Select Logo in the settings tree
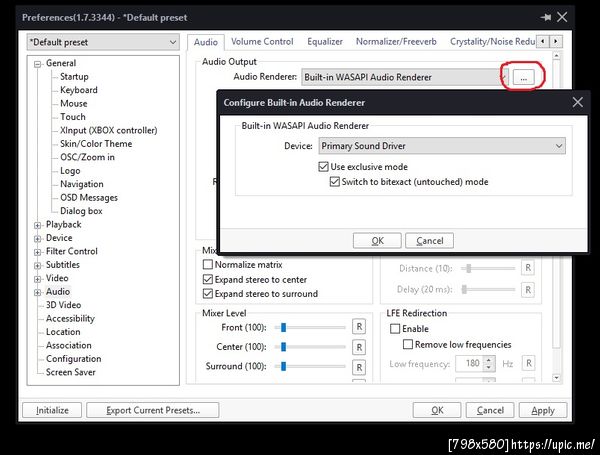The height and width of the screenshot is (455, 600). [70, 171]
